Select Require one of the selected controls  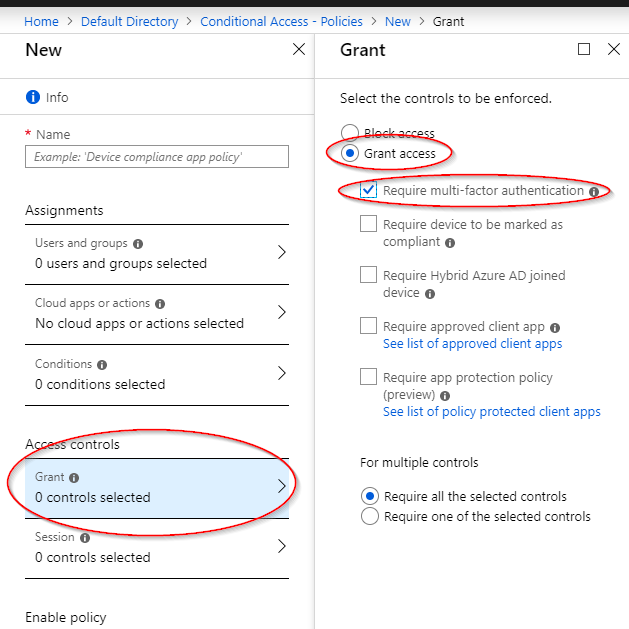point(370,516)
